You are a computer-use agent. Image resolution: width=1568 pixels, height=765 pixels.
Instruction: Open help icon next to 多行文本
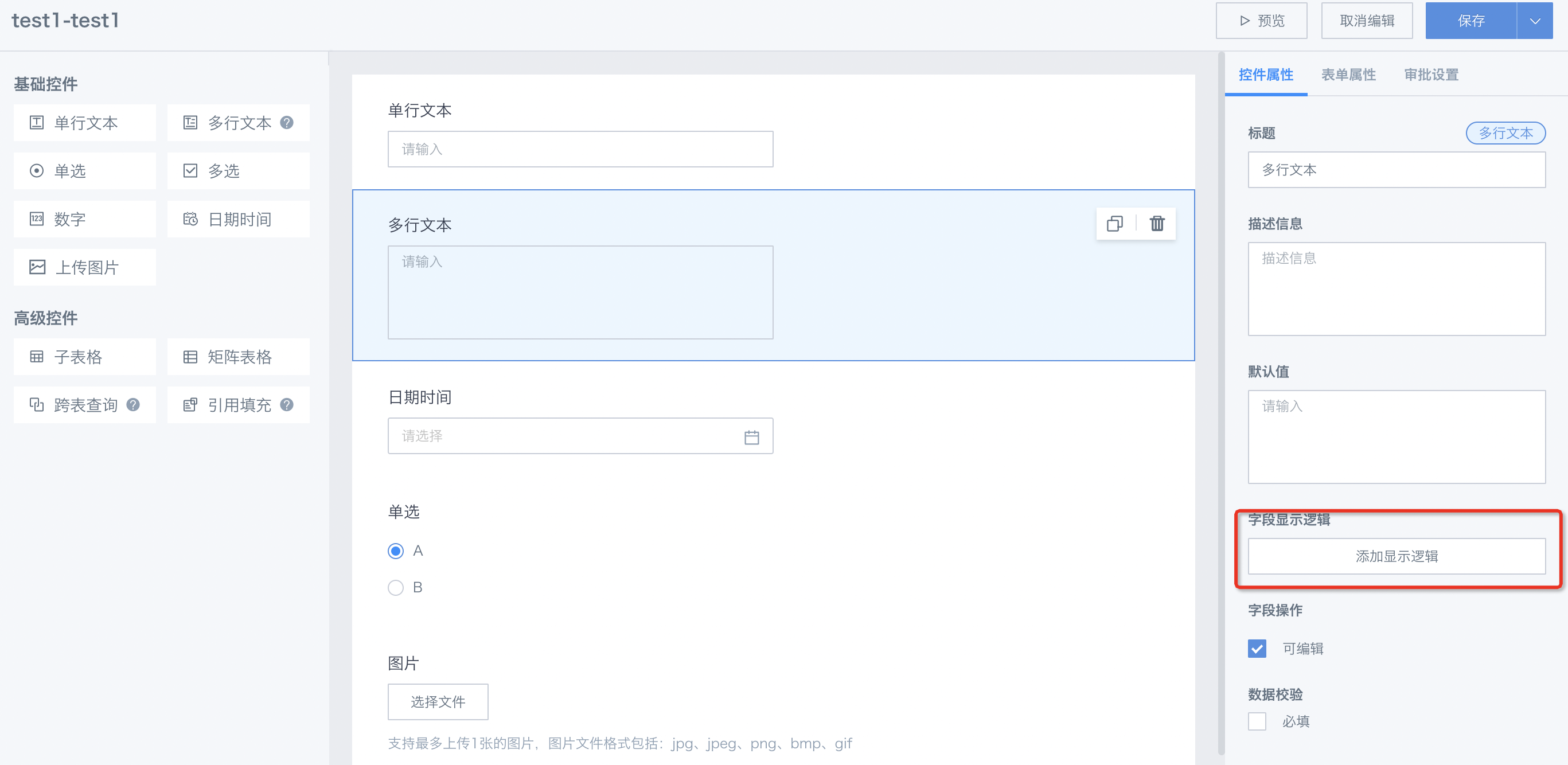pyautogui.click(x=287, y=122)
